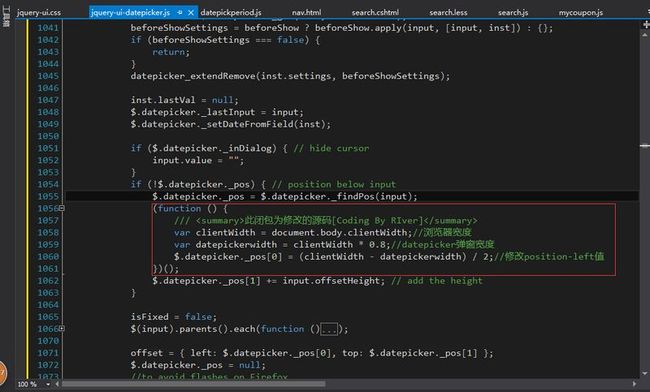Click 'input.value' on line 1052
The height and width of the screenshot is (392, 650).
pyautogui.click(x=182, y=160)
